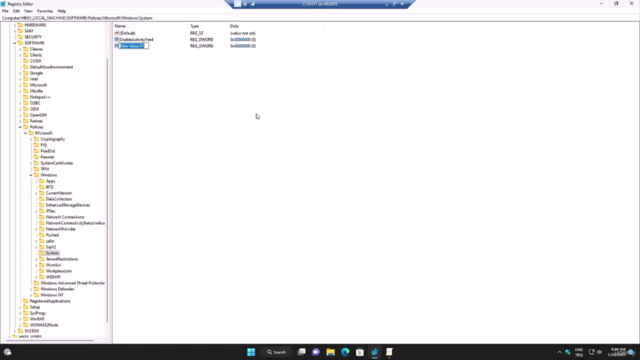Click the pin icon on remote session bar
640x360 pixels.
click(x=238, y=4)
